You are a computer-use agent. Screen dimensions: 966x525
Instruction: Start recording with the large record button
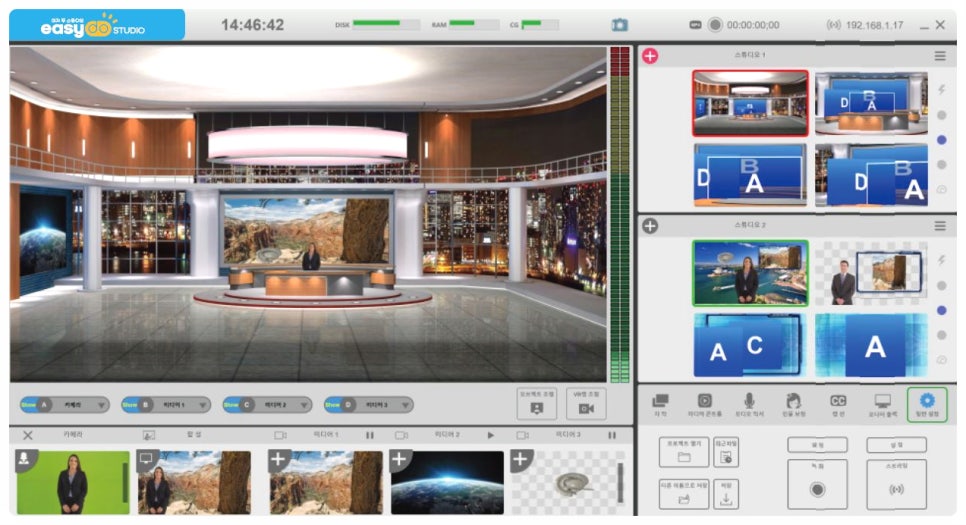coord(818,484)
